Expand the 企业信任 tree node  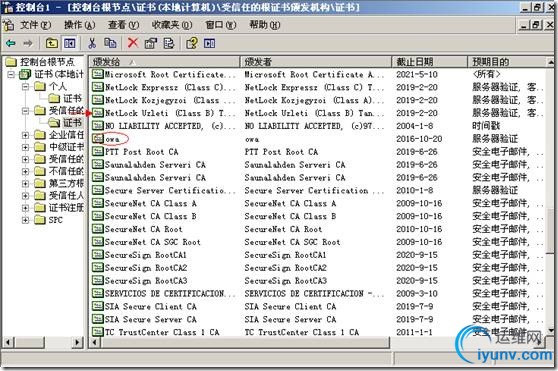[25, 135]
